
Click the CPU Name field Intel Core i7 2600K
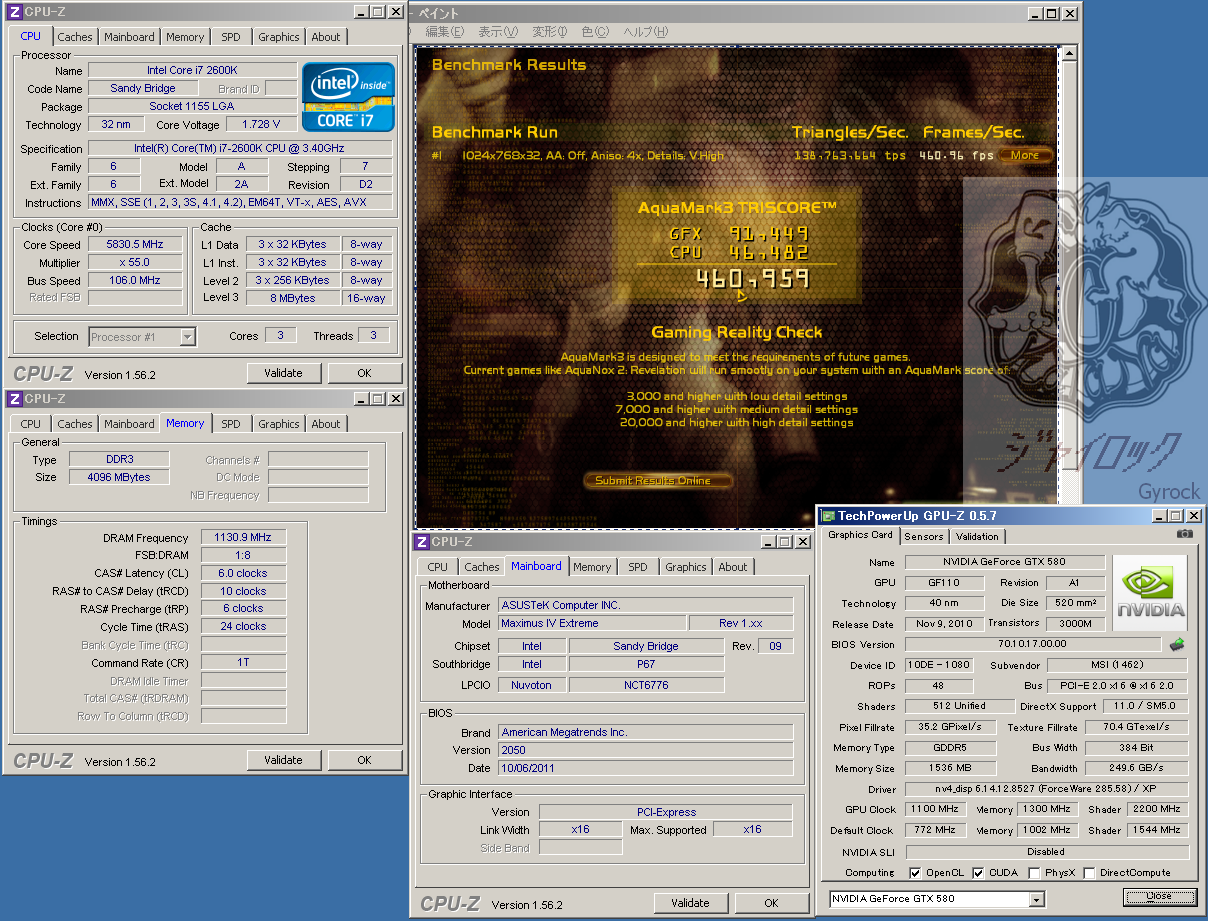pyautogui.click(x=192, y=70)
